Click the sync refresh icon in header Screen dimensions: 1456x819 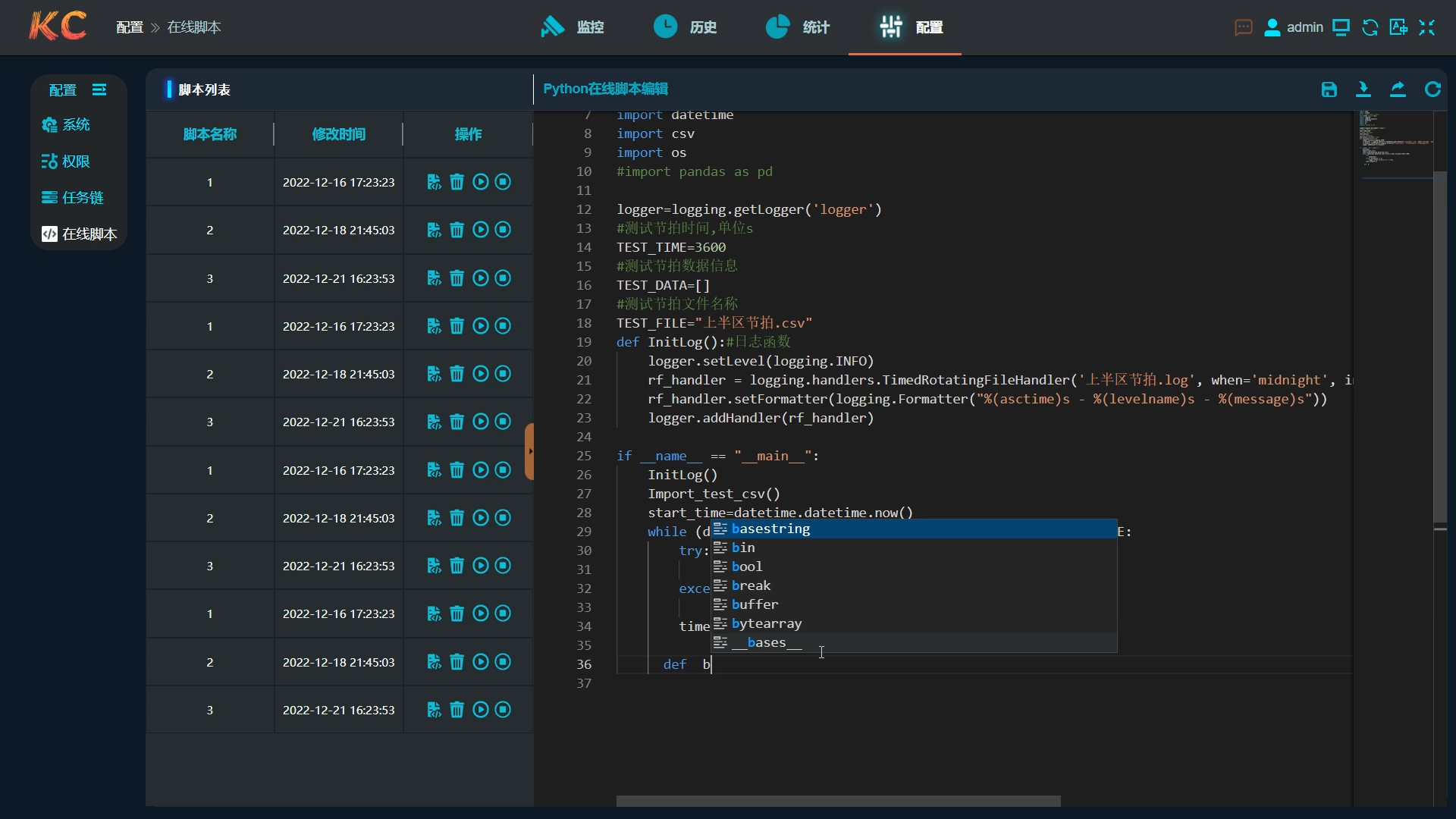pyautogui.click(x=1370, y=28)
